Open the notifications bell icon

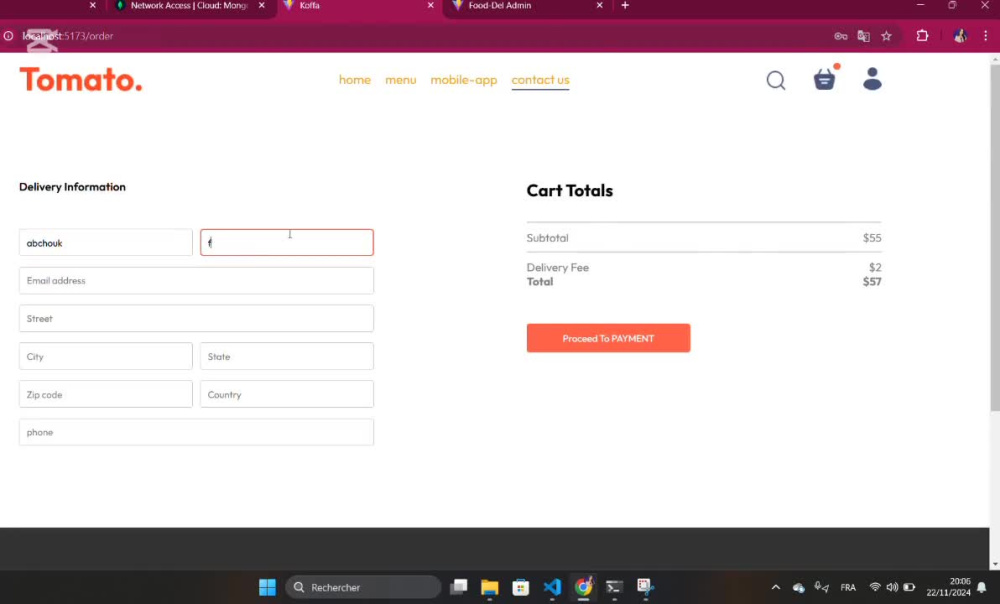982,587
